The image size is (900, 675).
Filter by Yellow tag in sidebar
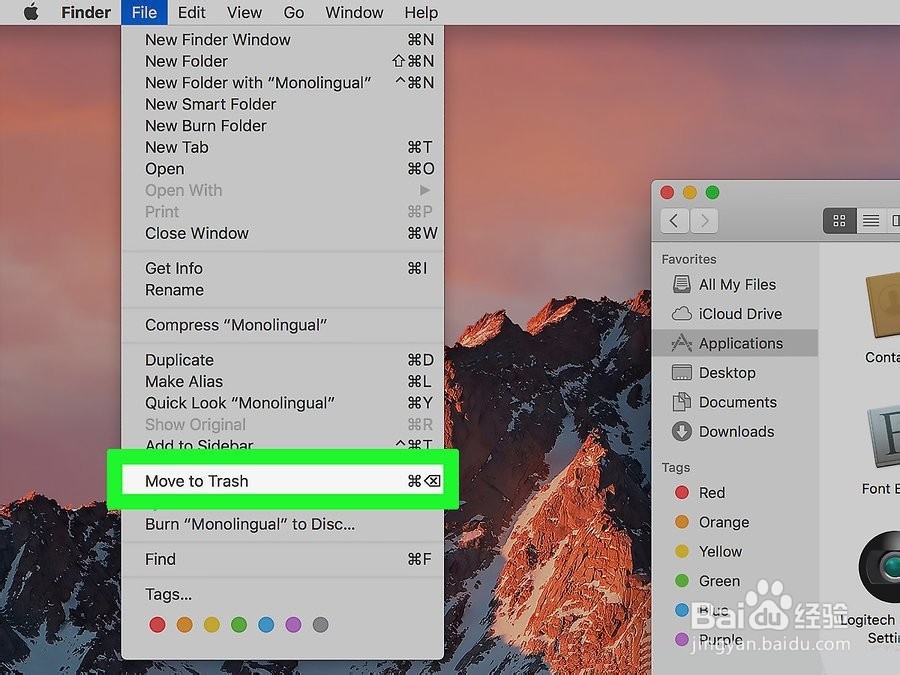tap(735, 552)
